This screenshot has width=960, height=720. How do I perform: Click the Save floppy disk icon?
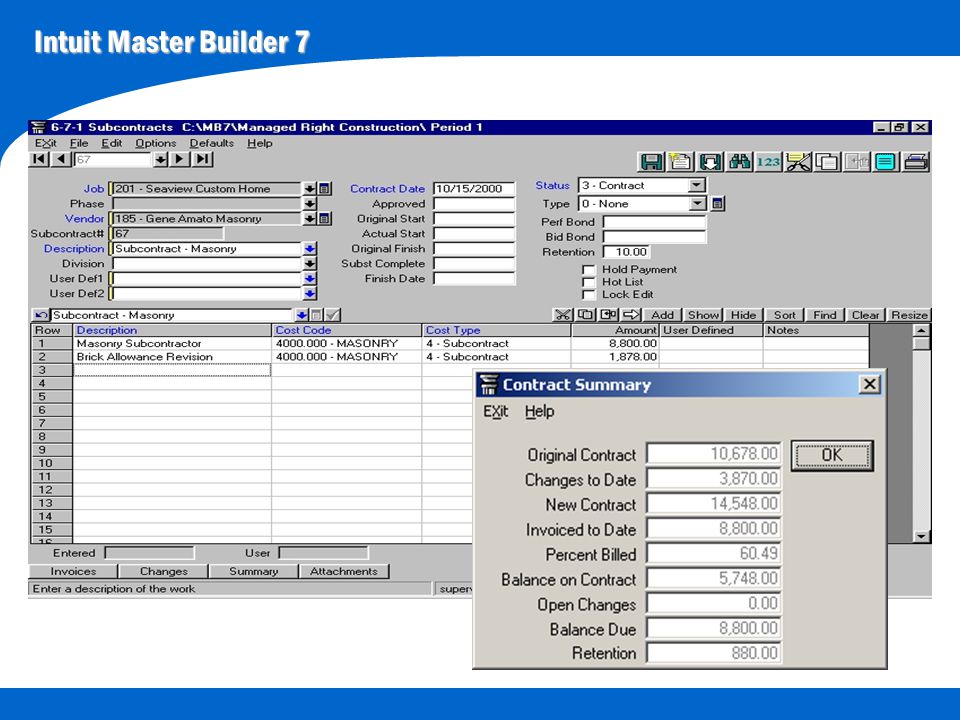[x=651, y=162]
